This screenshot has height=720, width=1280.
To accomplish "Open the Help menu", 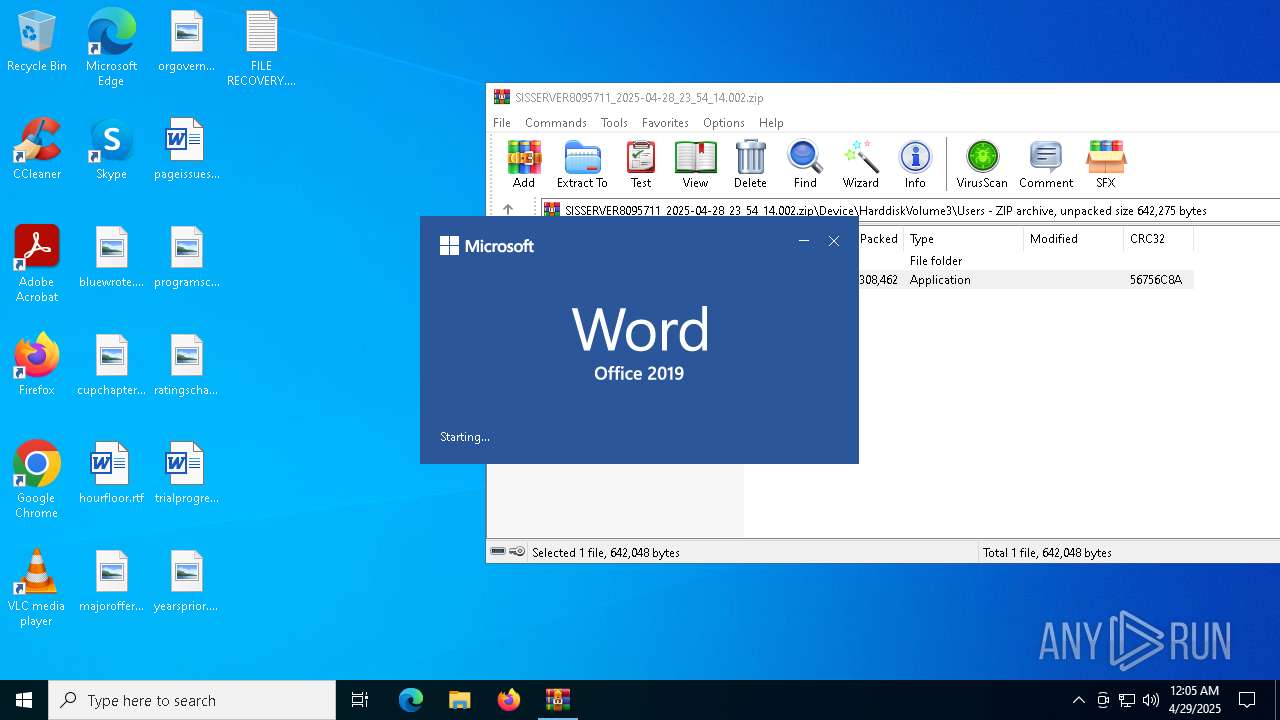I will click(771, 123).
